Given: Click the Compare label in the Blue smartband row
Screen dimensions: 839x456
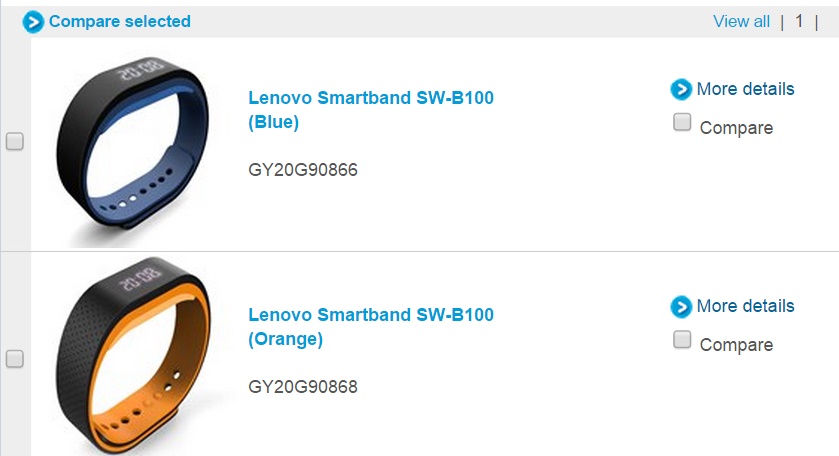Looking at the screenshot, I should pyautogui.click(x=736, y=128).
